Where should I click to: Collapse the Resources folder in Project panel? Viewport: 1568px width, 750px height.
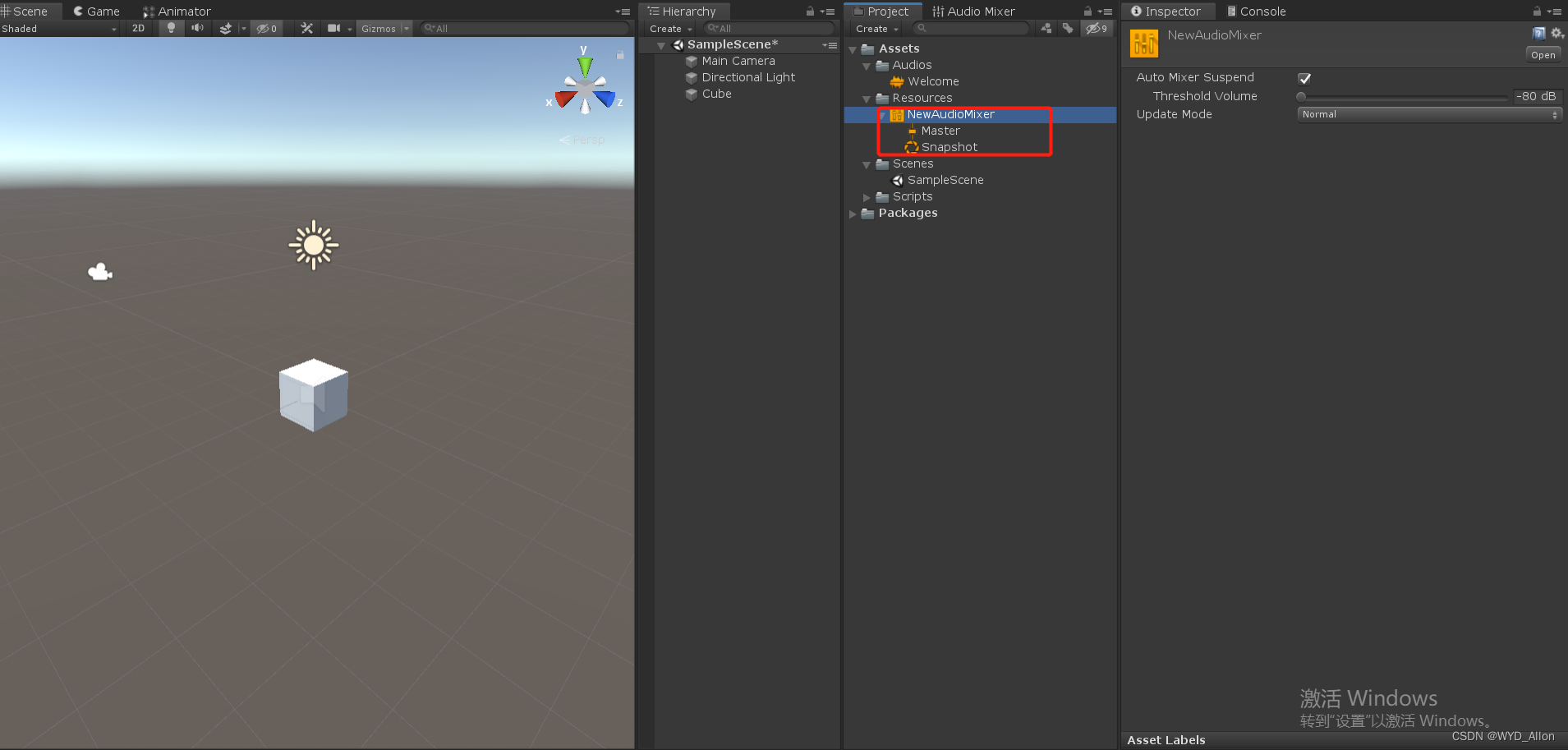coord(867,98)
